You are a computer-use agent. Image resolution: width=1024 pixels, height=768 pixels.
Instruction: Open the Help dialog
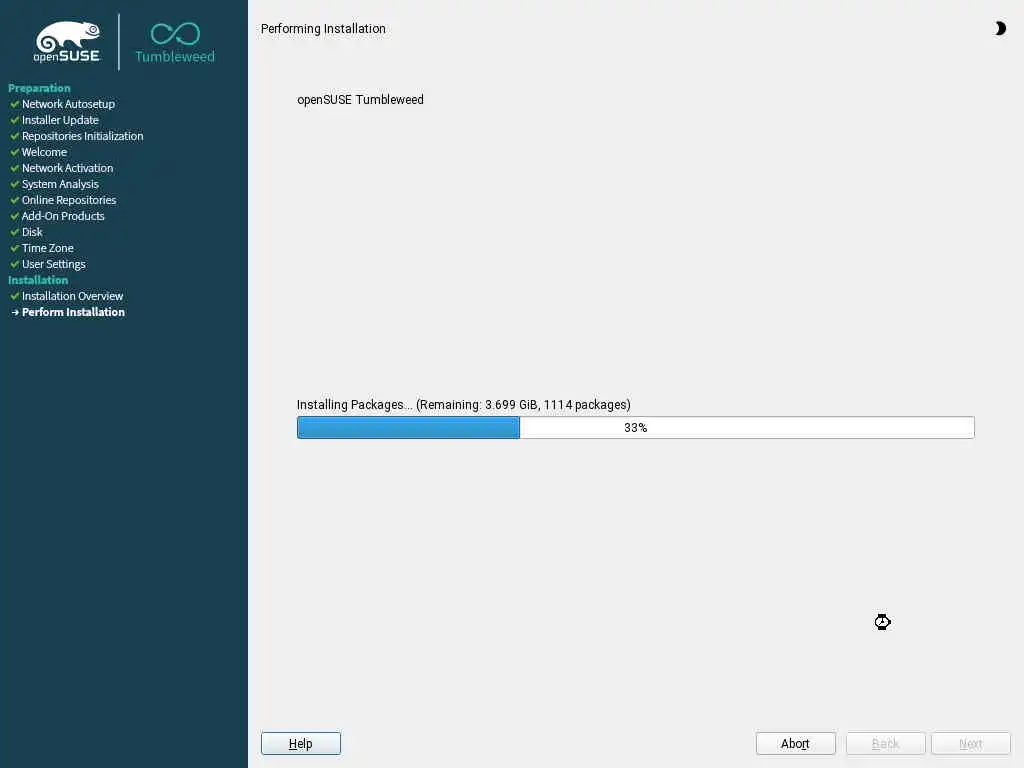click(300, 743)
